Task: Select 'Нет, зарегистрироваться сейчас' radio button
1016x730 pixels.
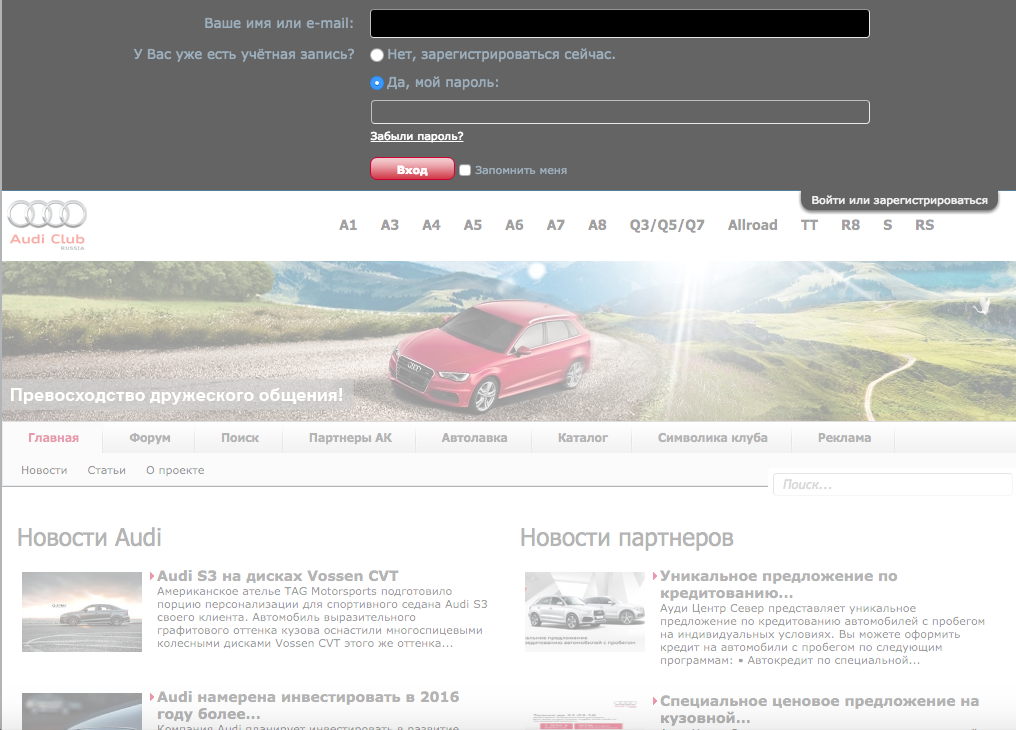Action: click(x=377, y=55)
